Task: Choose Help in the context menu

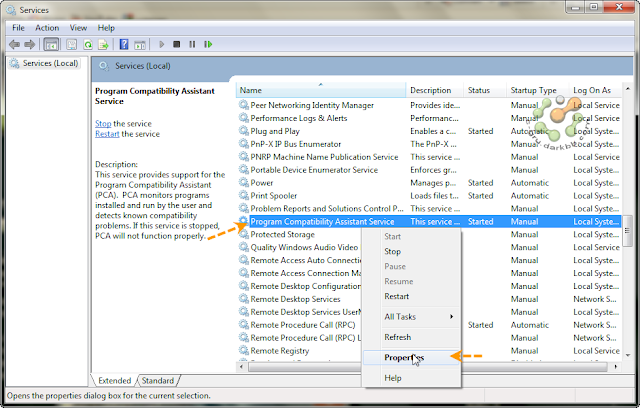Action: coord(411,378)
